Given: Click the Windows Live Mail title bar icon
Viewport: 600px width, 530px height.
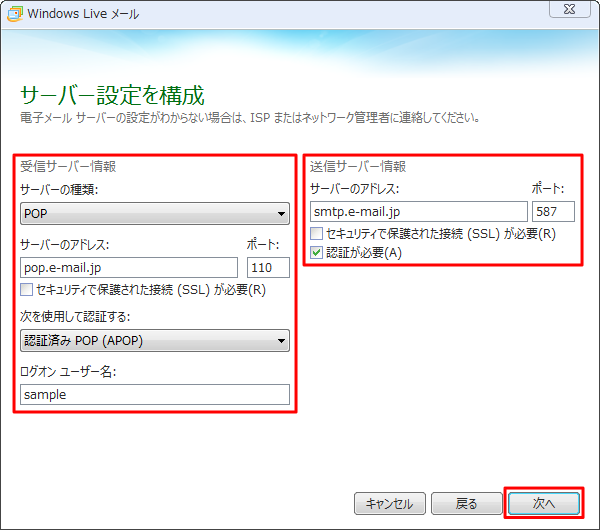Looking at the screenshot, I should tap(15, 14).
